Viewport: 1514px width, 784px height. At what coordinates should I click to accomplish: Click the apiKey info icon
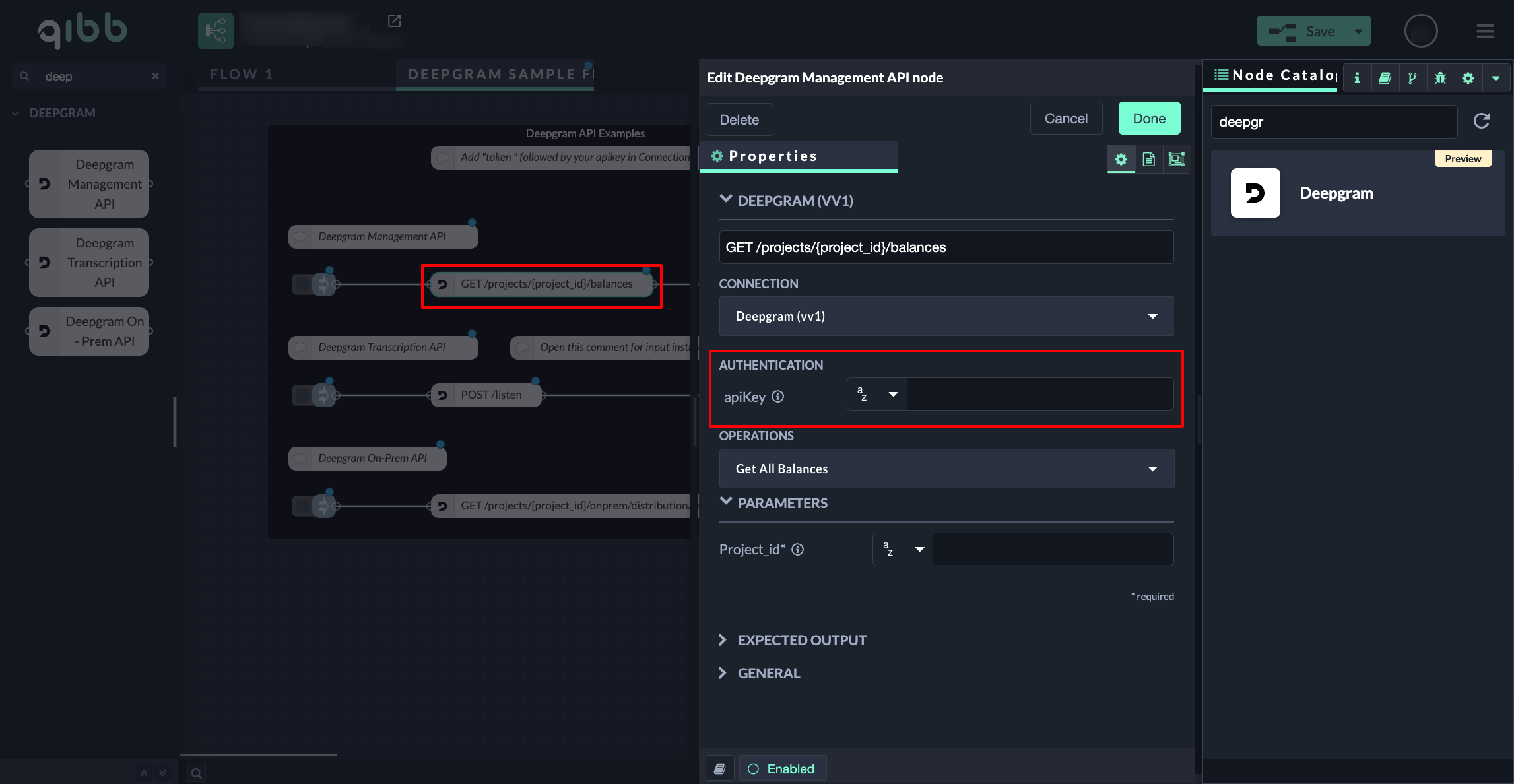click(778, 397)
